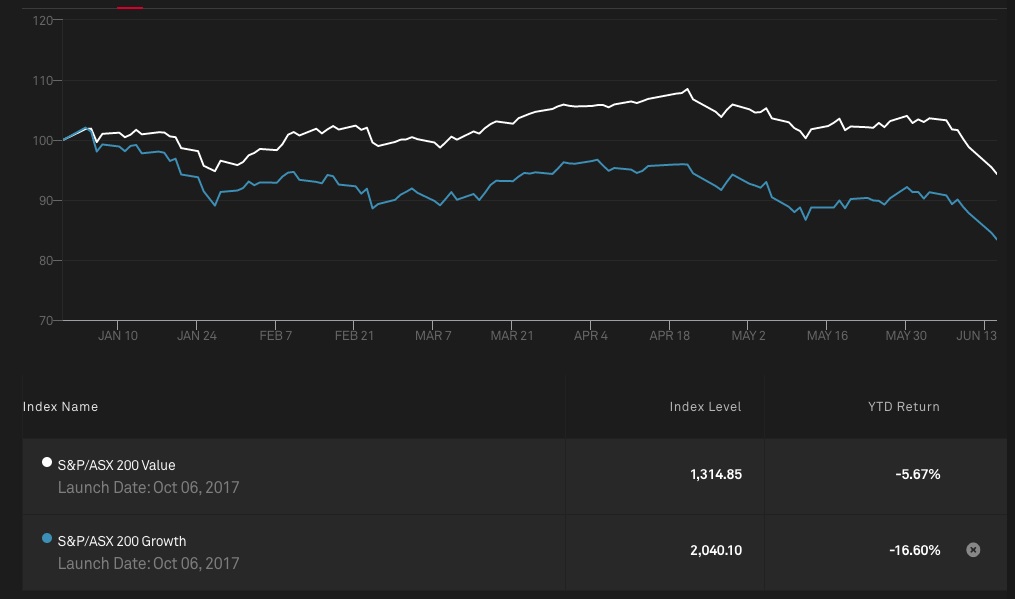Click the blue dot beside S&P/ASX 200 Growth
This screenshot has height=599, width=1015.
(47, 539)
